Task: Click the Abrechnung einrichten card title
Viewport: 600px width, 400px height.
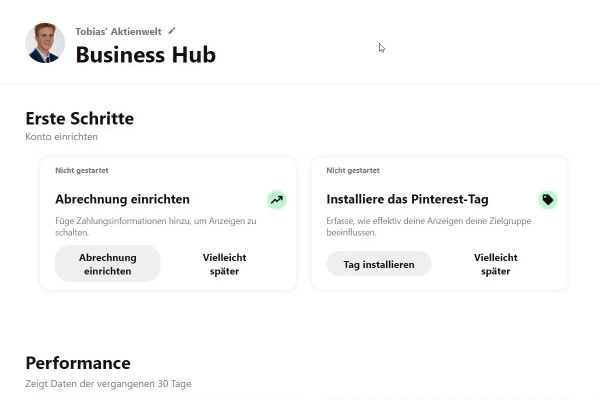Action: click(x=122, y=199)
